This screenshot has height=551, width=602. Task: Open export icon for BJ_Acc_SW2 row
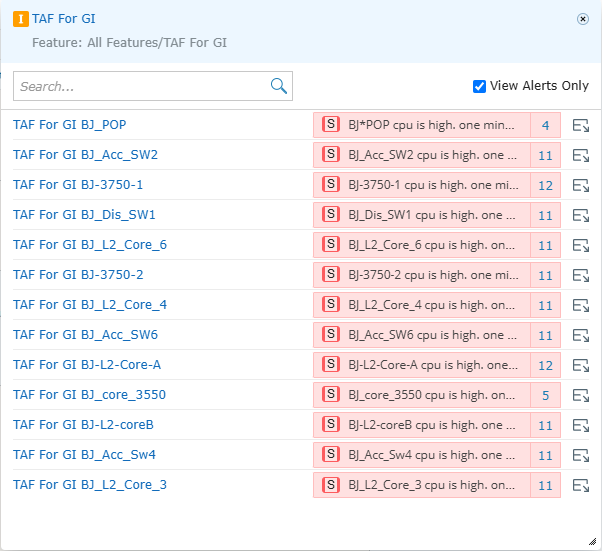pyautogui.click(x=580, y=155)
